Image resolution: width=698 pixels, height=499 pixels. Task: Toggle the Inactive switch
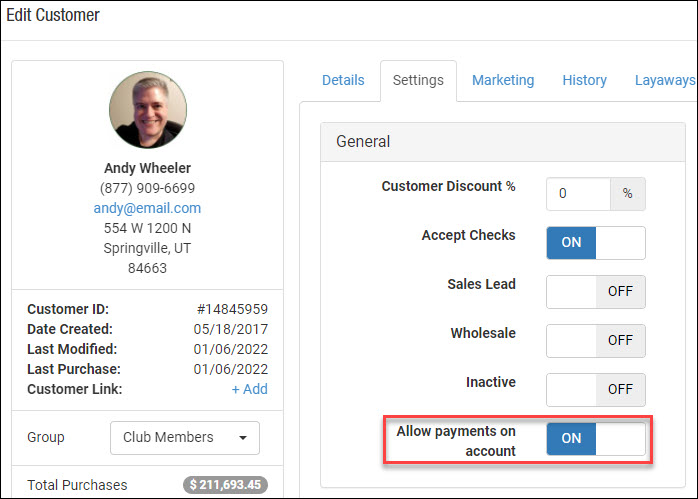[596, 389]
